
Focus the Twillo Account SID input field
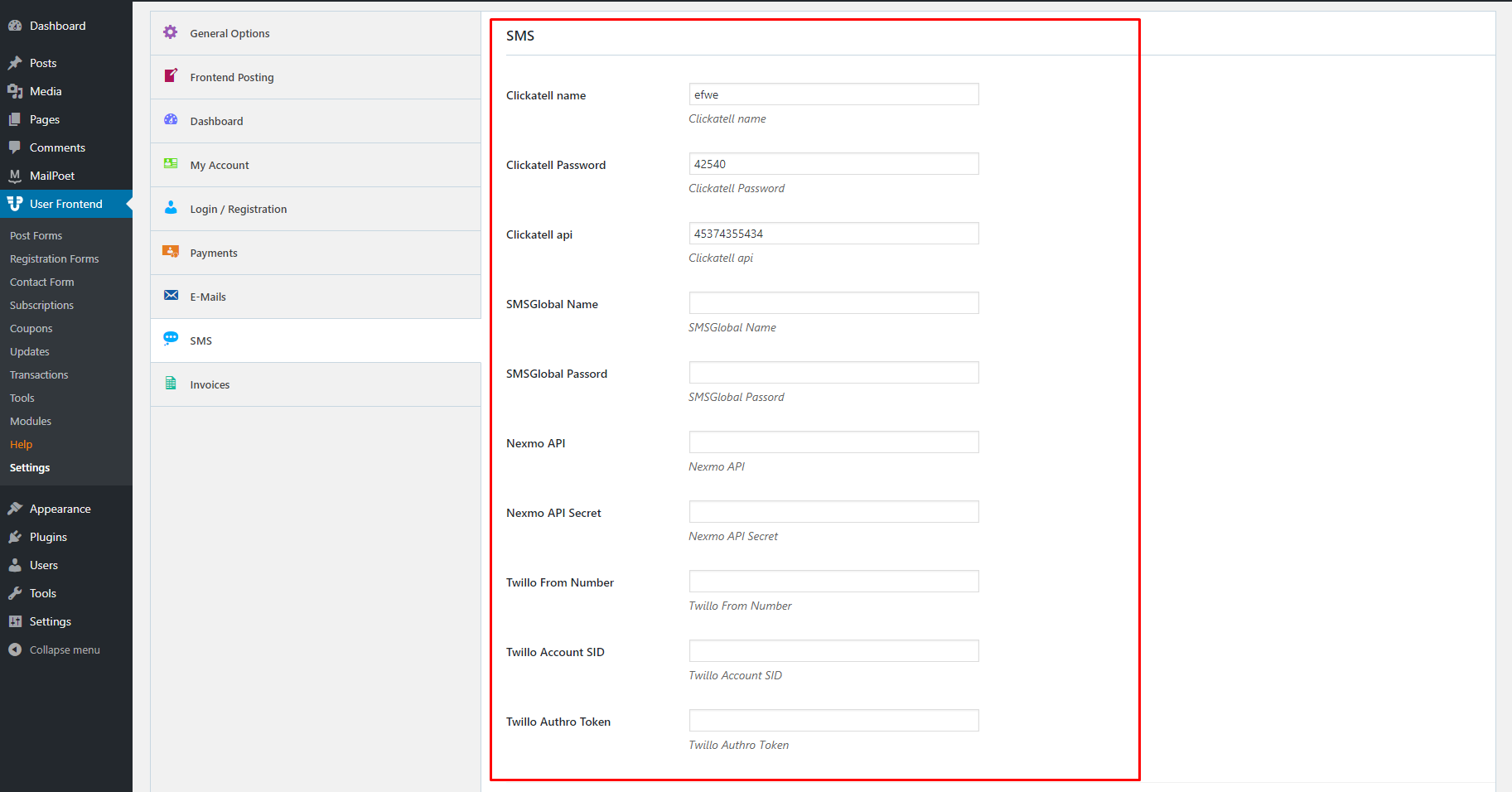tap(833, 651)
